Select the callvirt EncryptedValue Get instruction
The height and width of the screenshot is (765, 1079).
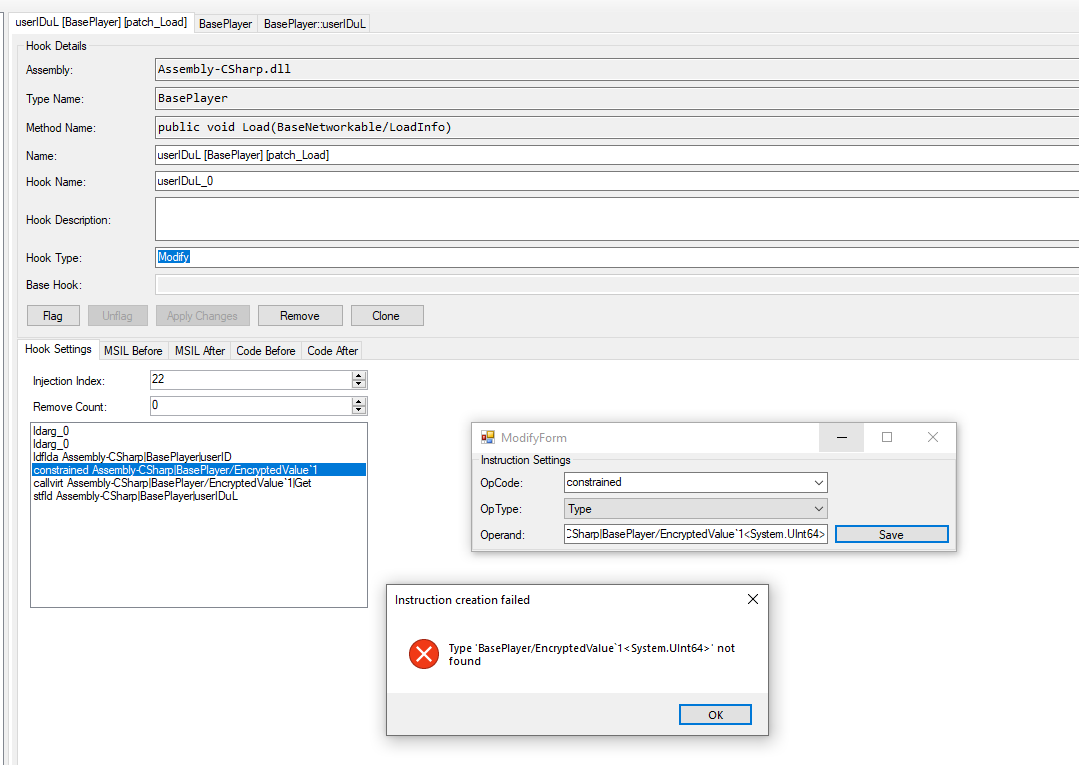(x=172, y=483)
